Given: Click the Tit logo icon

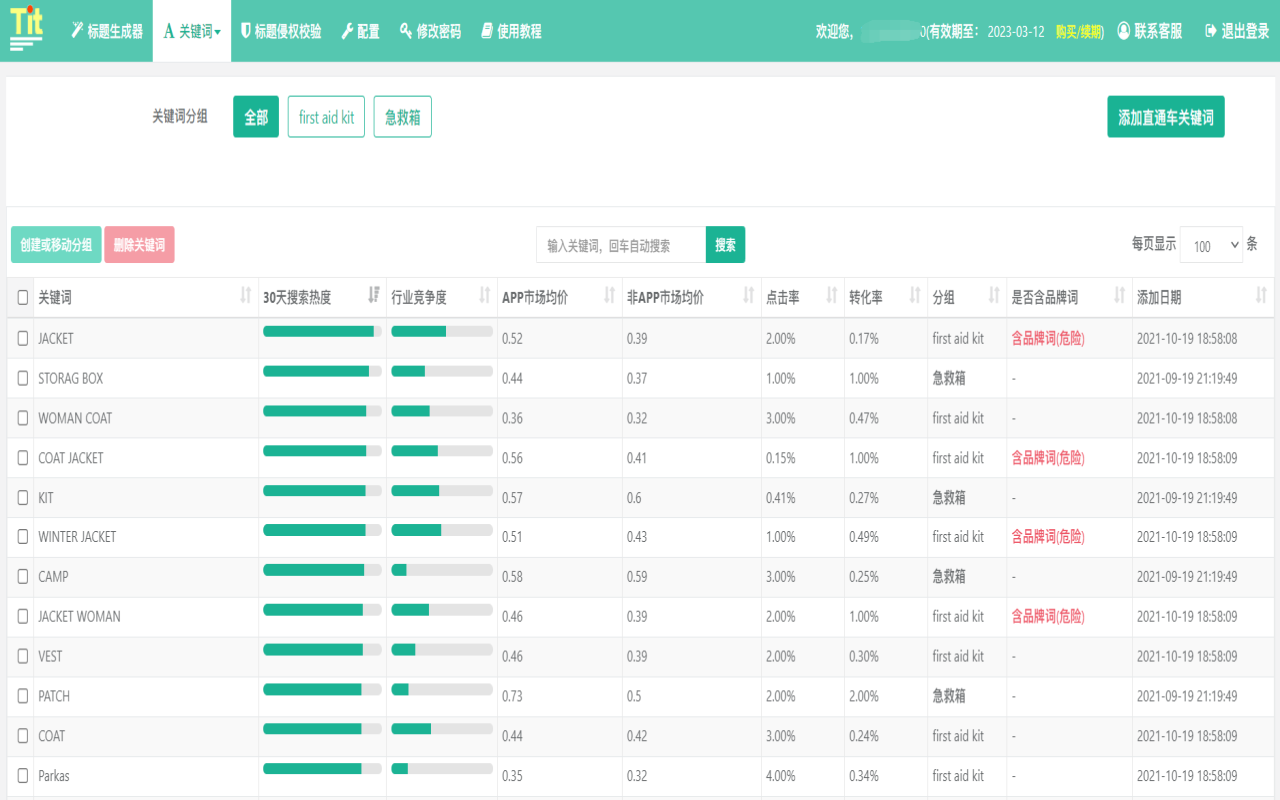Looking at the screenshot, I should pyautogui.click(x=27, y=29).
